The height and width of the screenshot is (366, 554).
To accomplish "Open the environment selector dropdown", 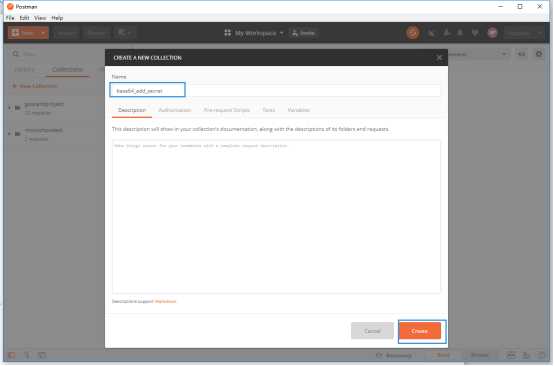I will click(x=478, y=54).
